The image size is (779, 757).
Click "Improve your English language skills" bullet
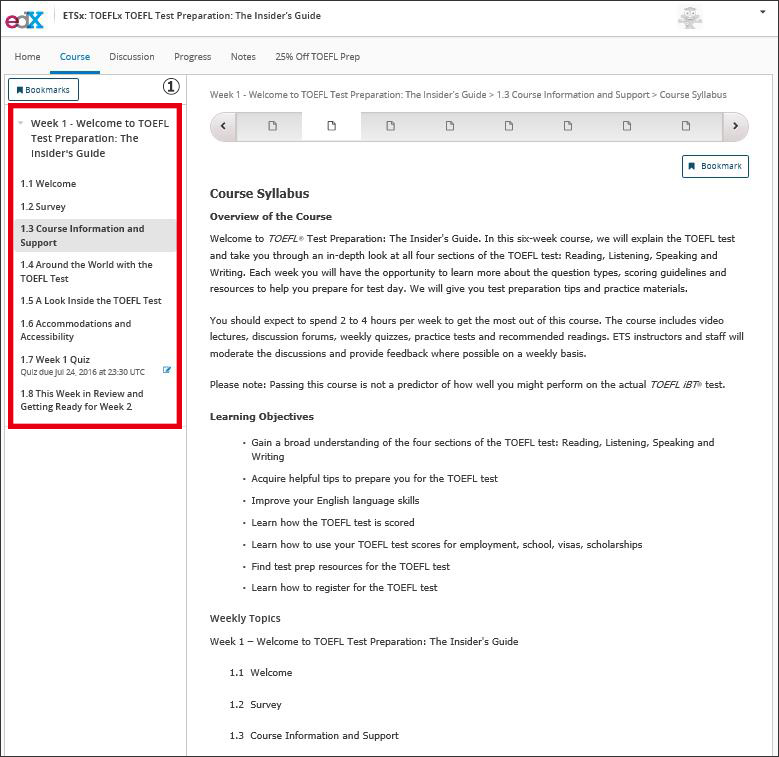[335, 500]
